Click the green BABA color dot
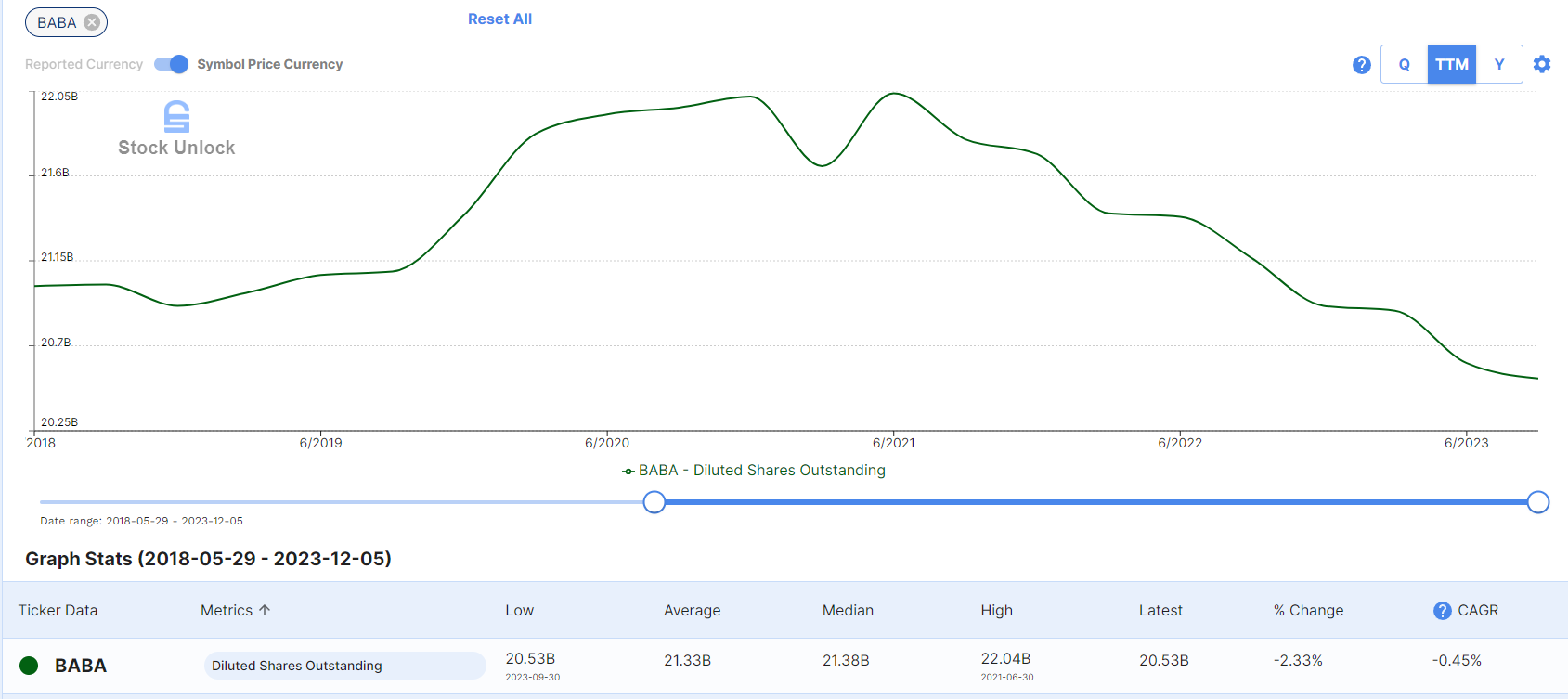This screenshot has height=699, width=1568. tap(29, 666)
